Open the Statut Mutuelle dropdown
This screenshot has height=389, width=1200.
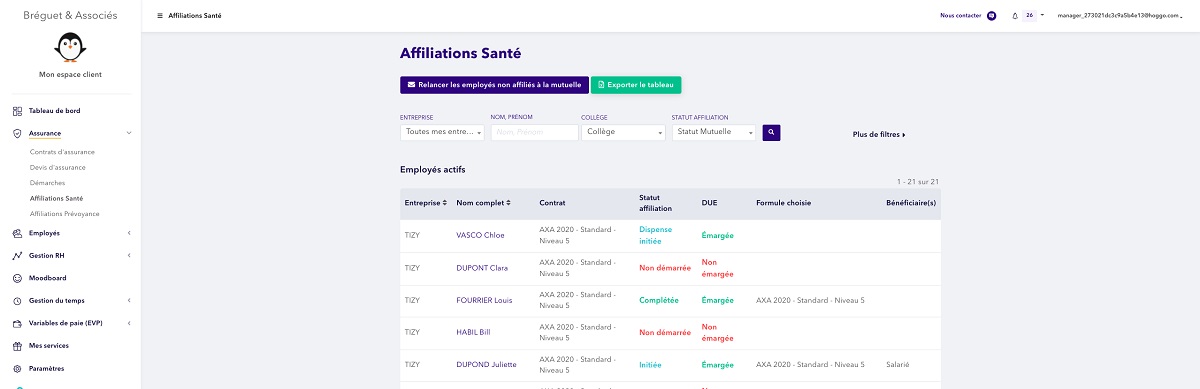pyautogui.click(x=714, y=132)
